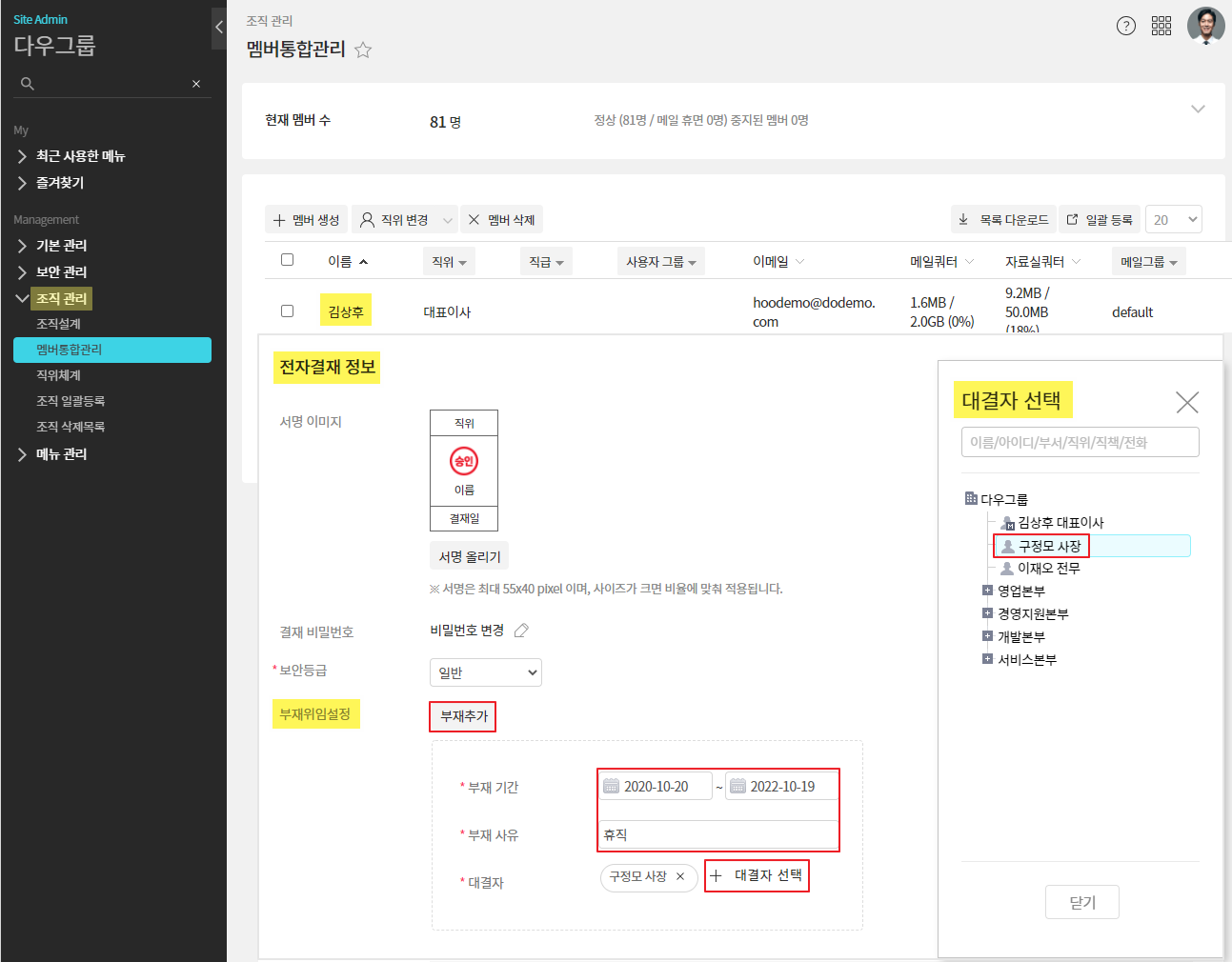Viewport: 1232px width, 962px height.
Task: Remove 구정모 사장 from 대결자 chip
Action: click(x=680, y=876)
